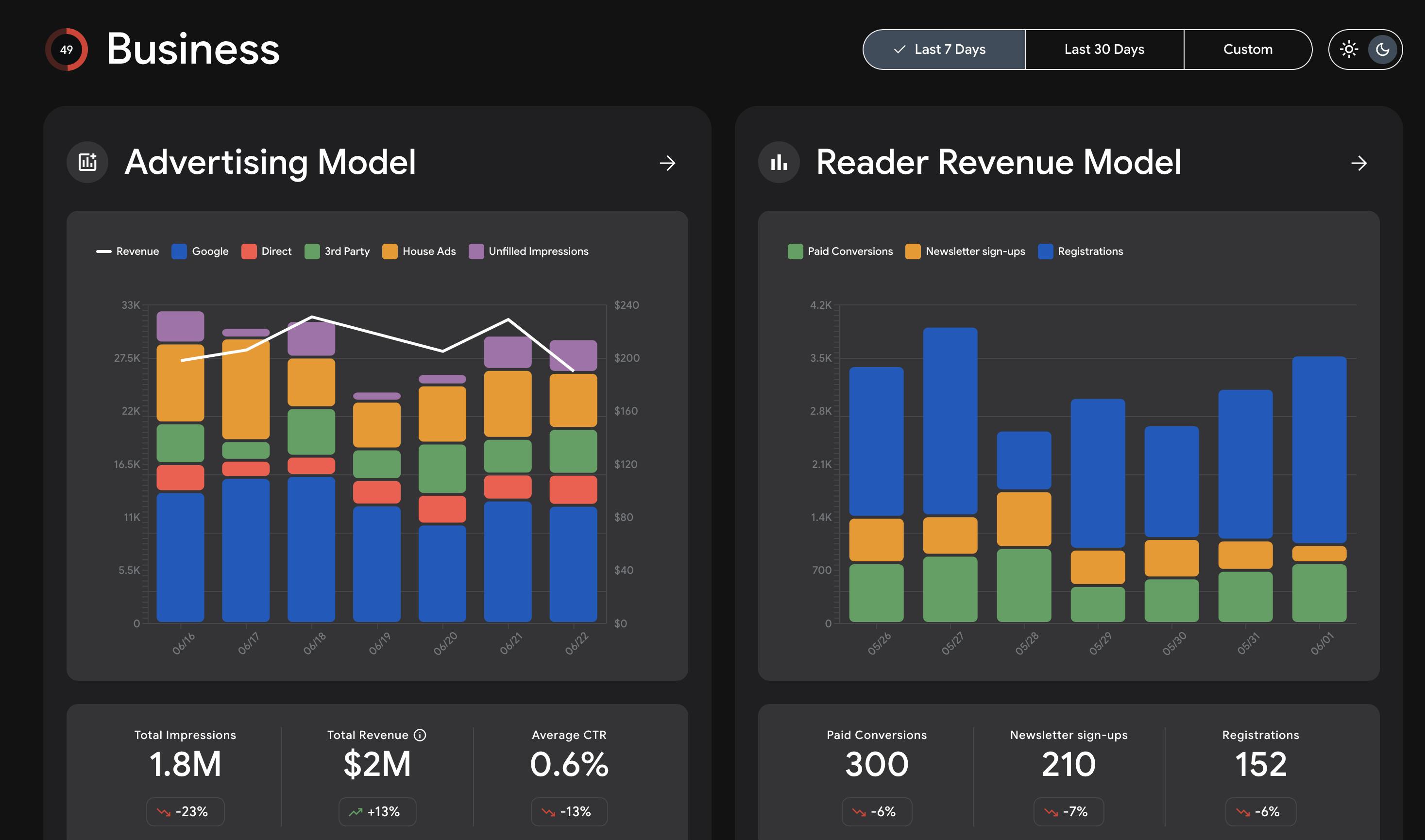The height and width of the screenshot is (840, 1425).
Task: Click the 05/27 Registrations blue segment
Action: pyautogui.click(x=950, y=420)
